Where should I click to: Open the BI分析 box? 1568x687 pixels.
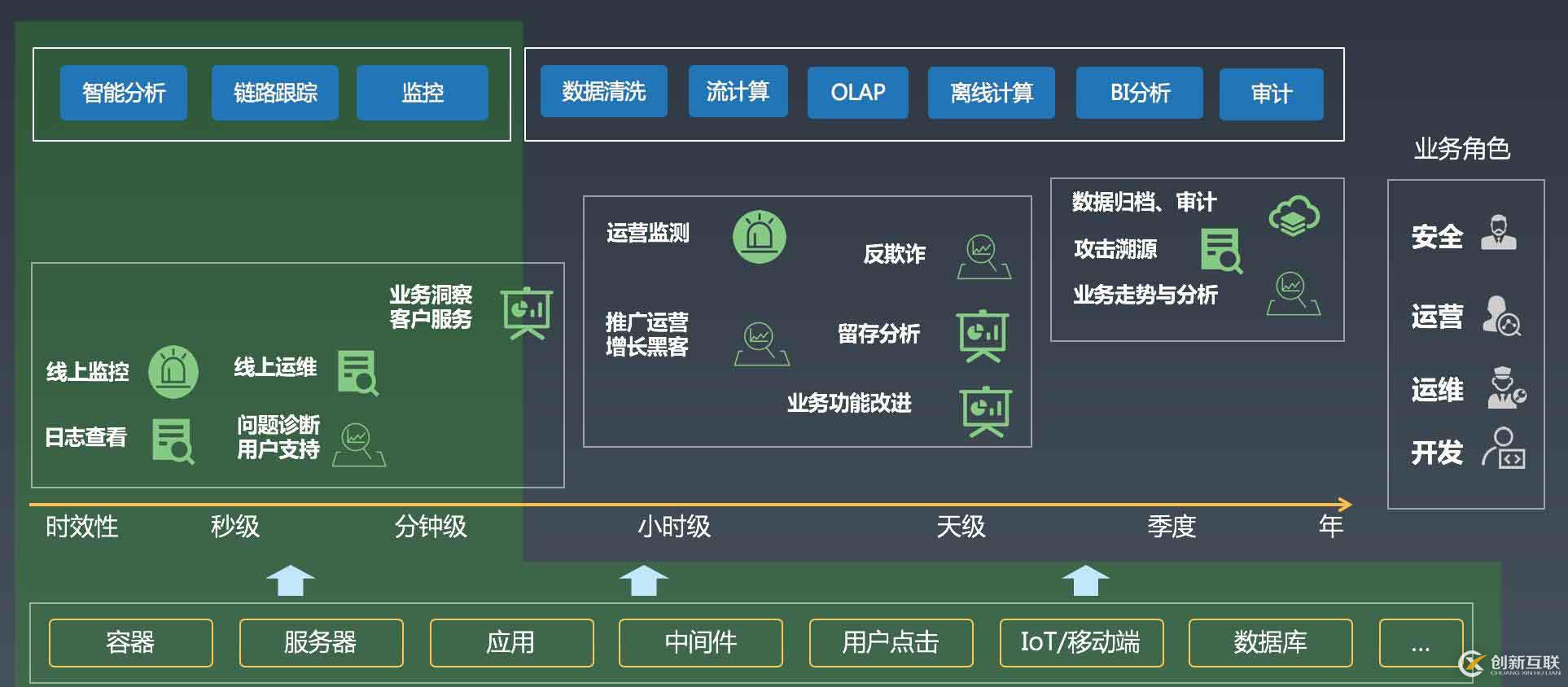(x=1140, y=93)
